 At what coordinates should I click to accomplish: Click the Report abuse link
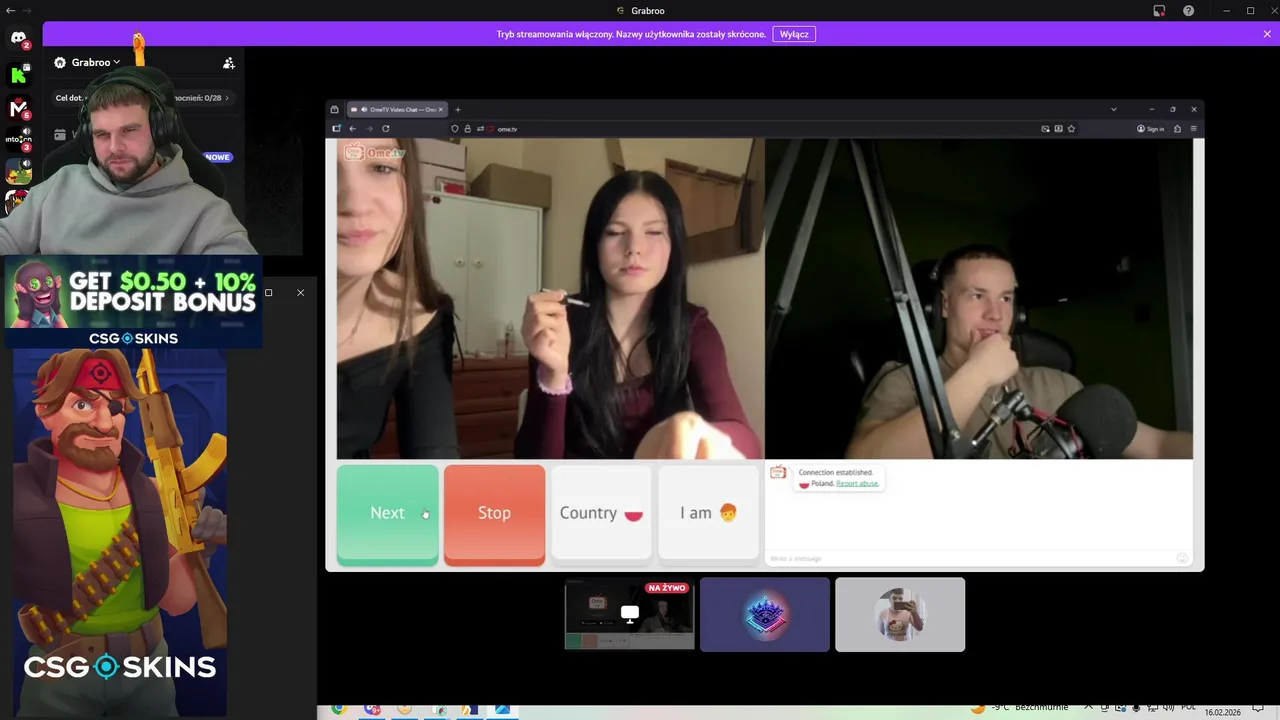click(x=857, y=483)
